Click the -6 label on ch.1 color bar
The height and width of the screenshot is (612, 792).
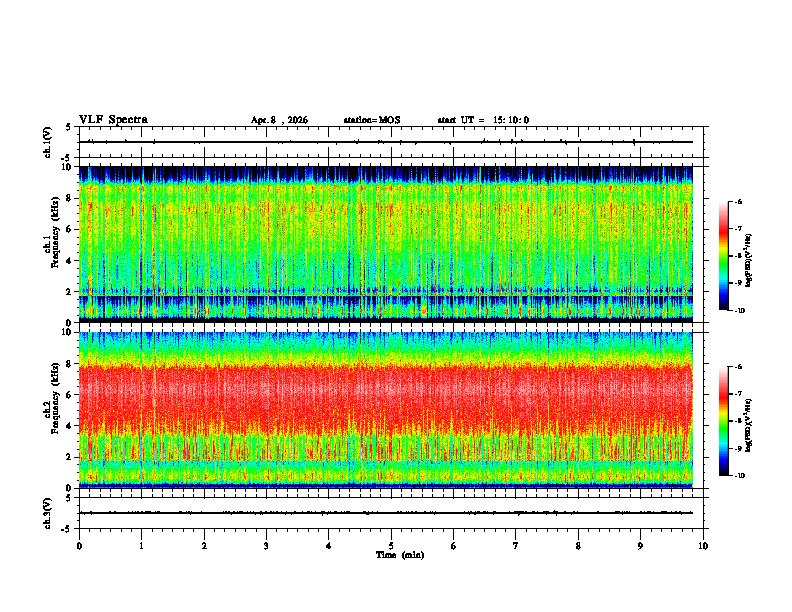pyautogui.click(x=738, y=201)
